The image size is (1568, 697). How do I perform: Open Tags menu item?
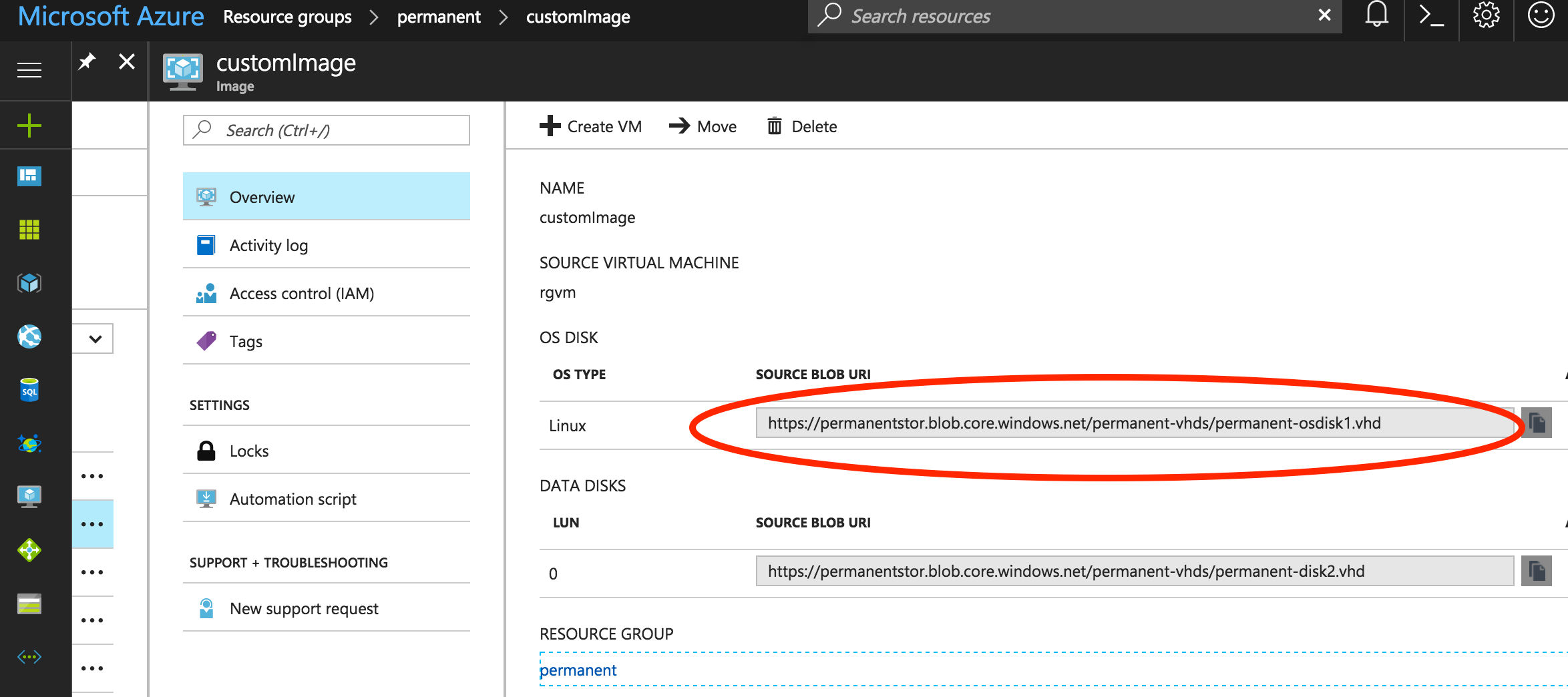click(327, 341)
